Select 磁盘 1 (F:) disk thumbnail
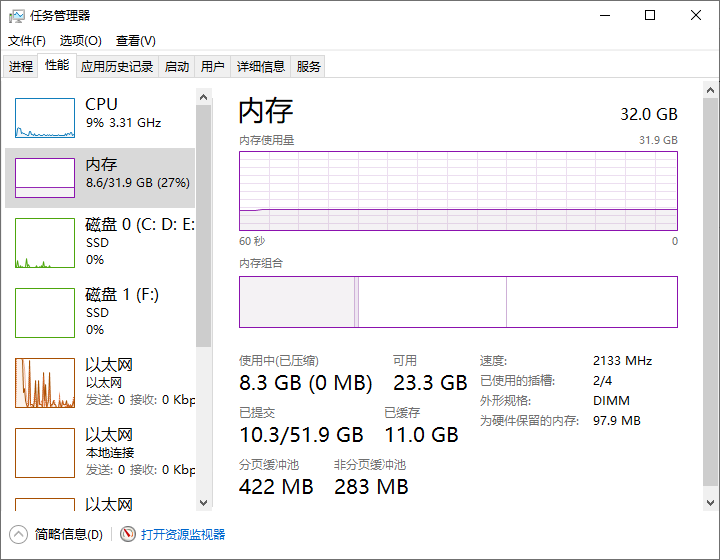The height and width of the screenshot is (560, 720). tap(45, 313)
